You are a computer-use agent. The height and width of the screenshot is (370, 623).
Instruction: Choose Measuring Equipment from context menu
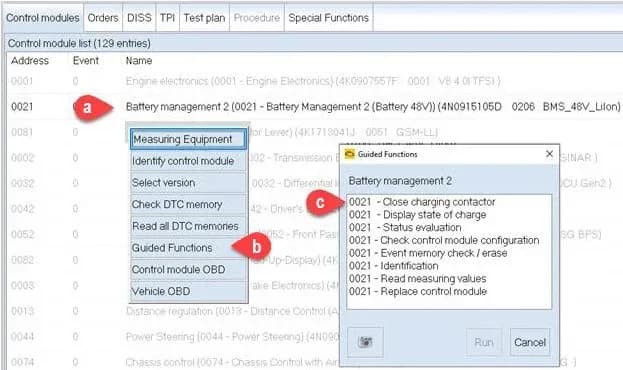pyautogui.click(x=188, y=139)
